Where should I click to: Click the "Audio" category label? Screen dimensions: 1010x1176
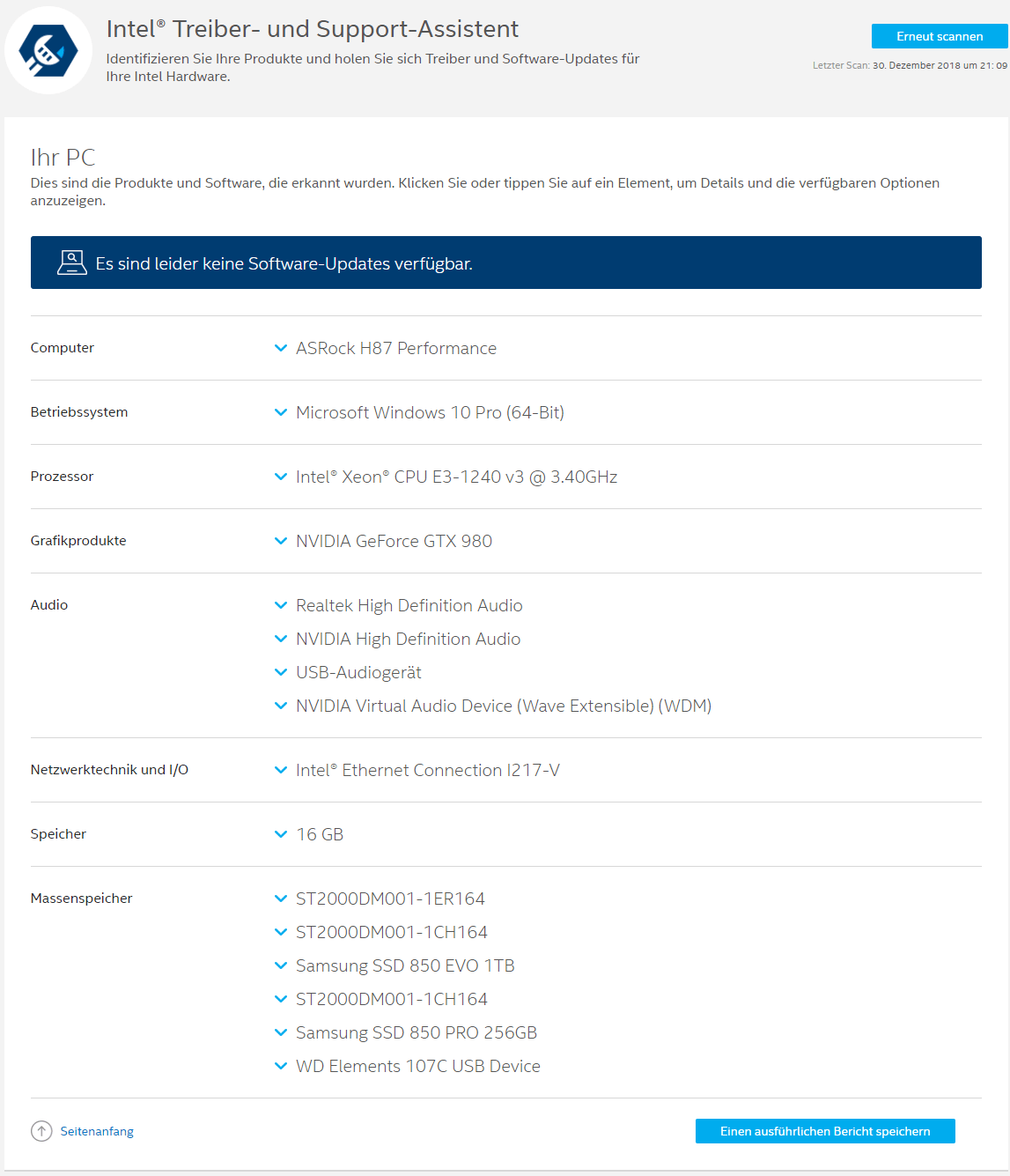click(x=49, y=605)
